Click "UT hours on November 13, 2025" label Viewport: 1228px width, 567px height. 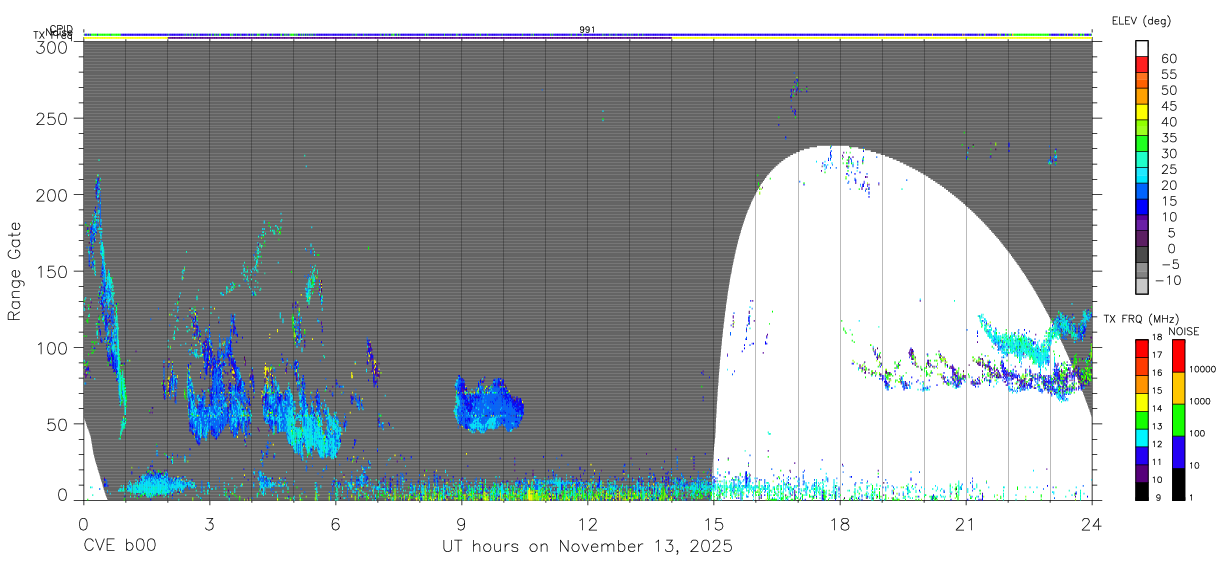[x=588, y=546]
